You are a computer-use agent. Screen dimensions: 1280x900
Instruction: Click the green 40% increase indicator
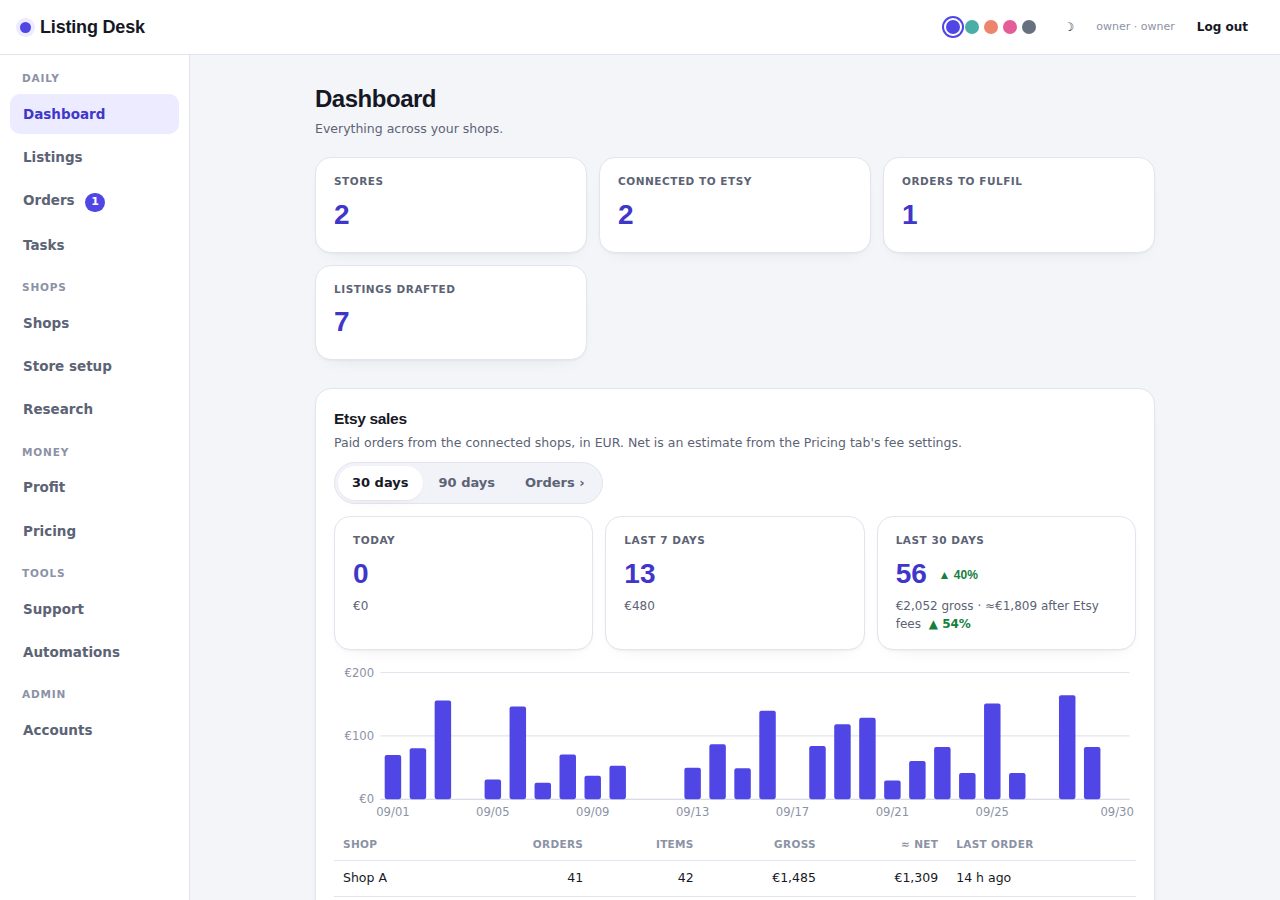point(959,575)
